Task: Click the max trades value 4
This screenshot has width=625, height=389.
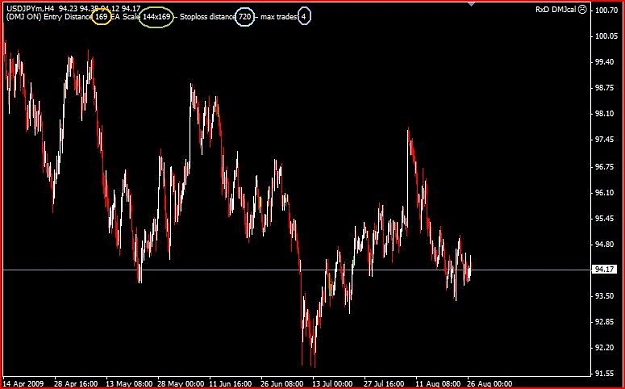Action: coord(304,17)
